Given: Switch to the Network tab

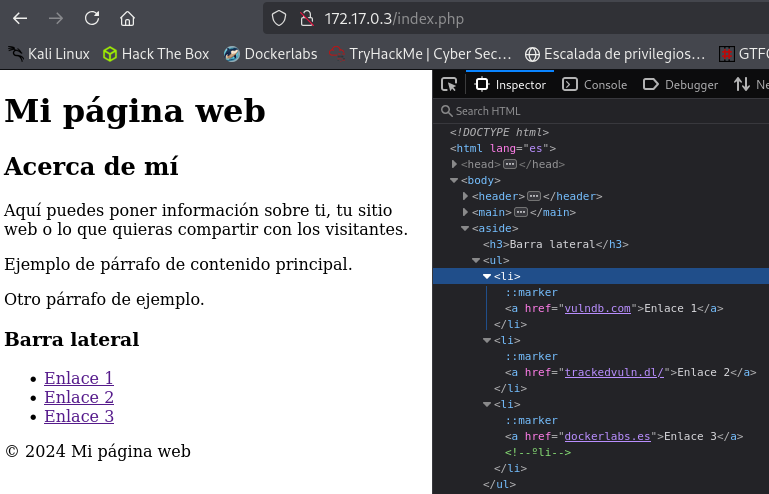Looking at the screenshot, I should 750,84.
